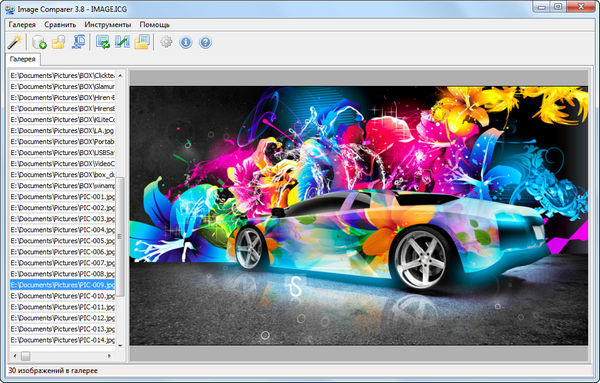Select the BOX\Clickte... file row

click(62, 75)
